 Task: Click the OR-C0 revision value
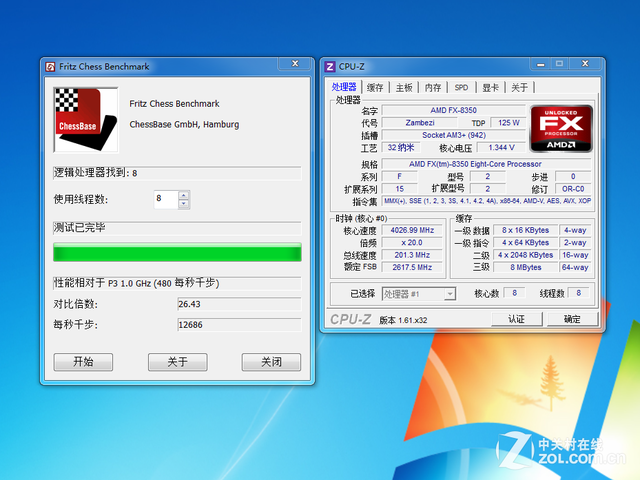pyautogui.click(x=573, y=189)
